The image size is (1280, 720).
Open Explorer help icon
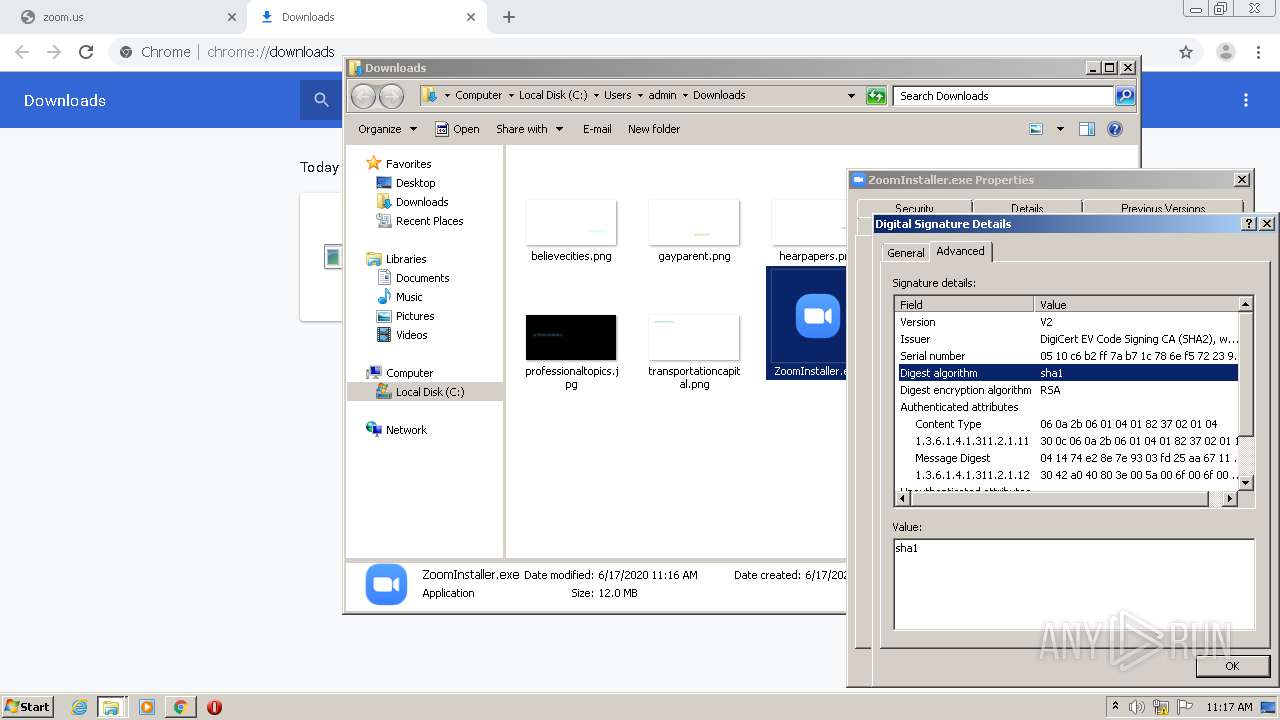[1115, 129]
